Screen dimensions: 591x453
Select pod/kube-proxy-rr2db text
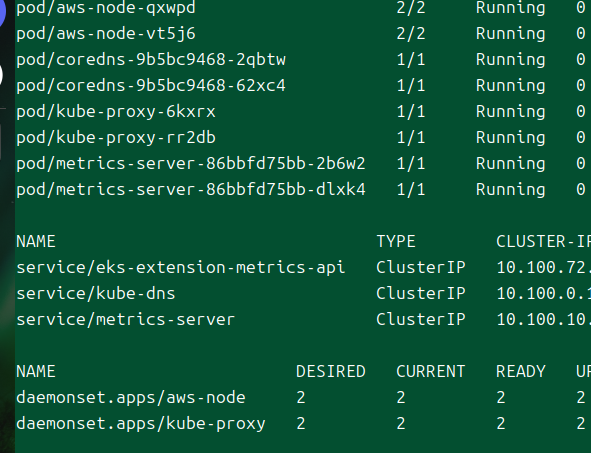pyautogui.click(x=116, y=138)
